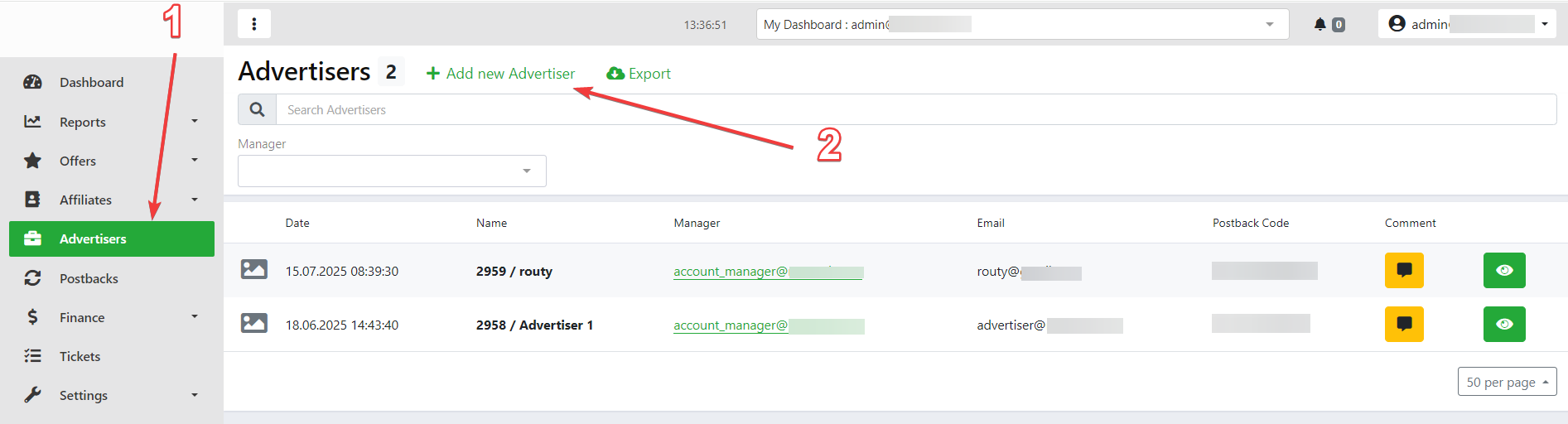
Task: Open comment for routy advertiser
Action: 1404,270
